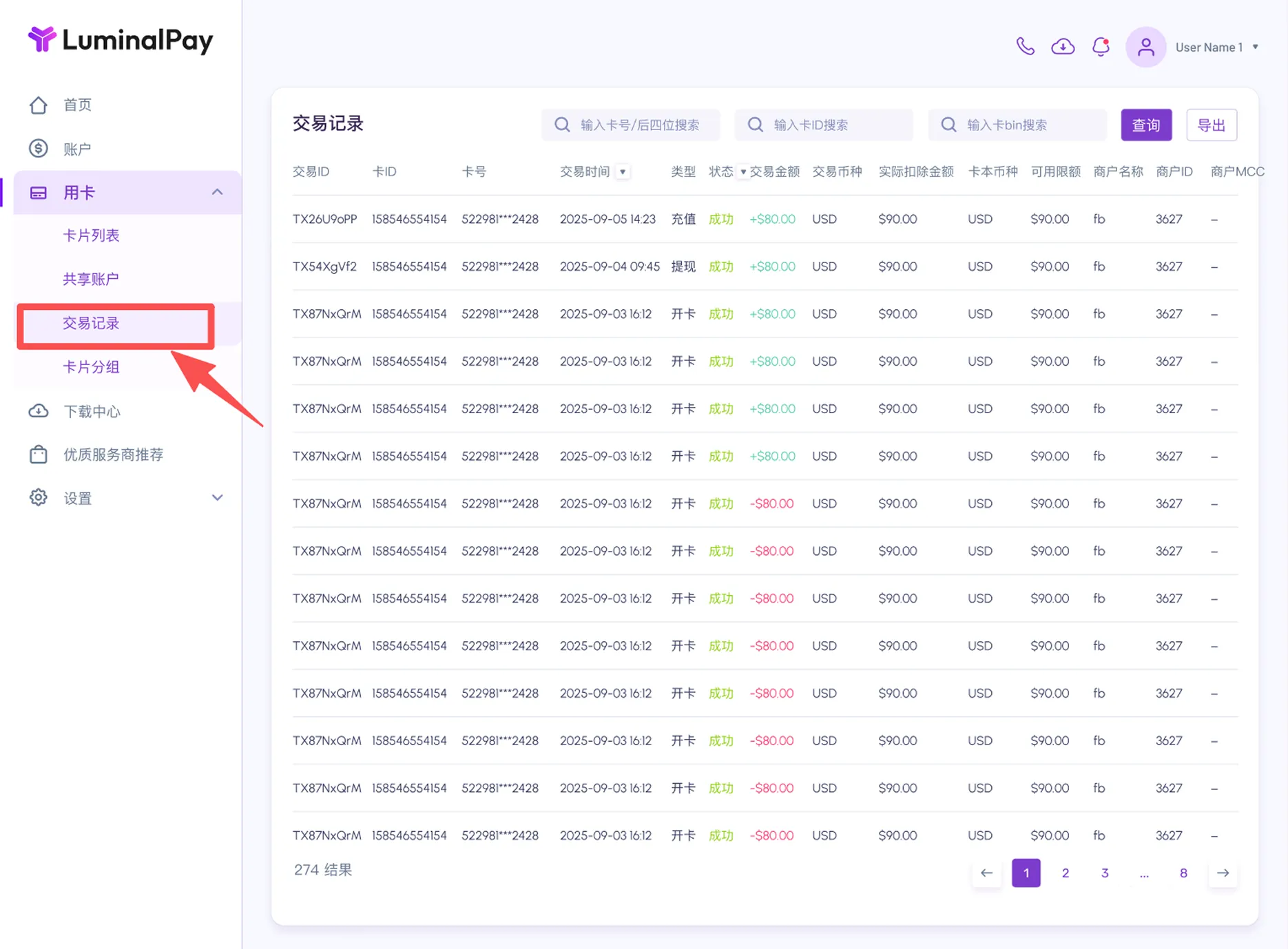Click the cloud icon beside 下载中心
The image size is (1288, 949).
click(x=39, y=411)
